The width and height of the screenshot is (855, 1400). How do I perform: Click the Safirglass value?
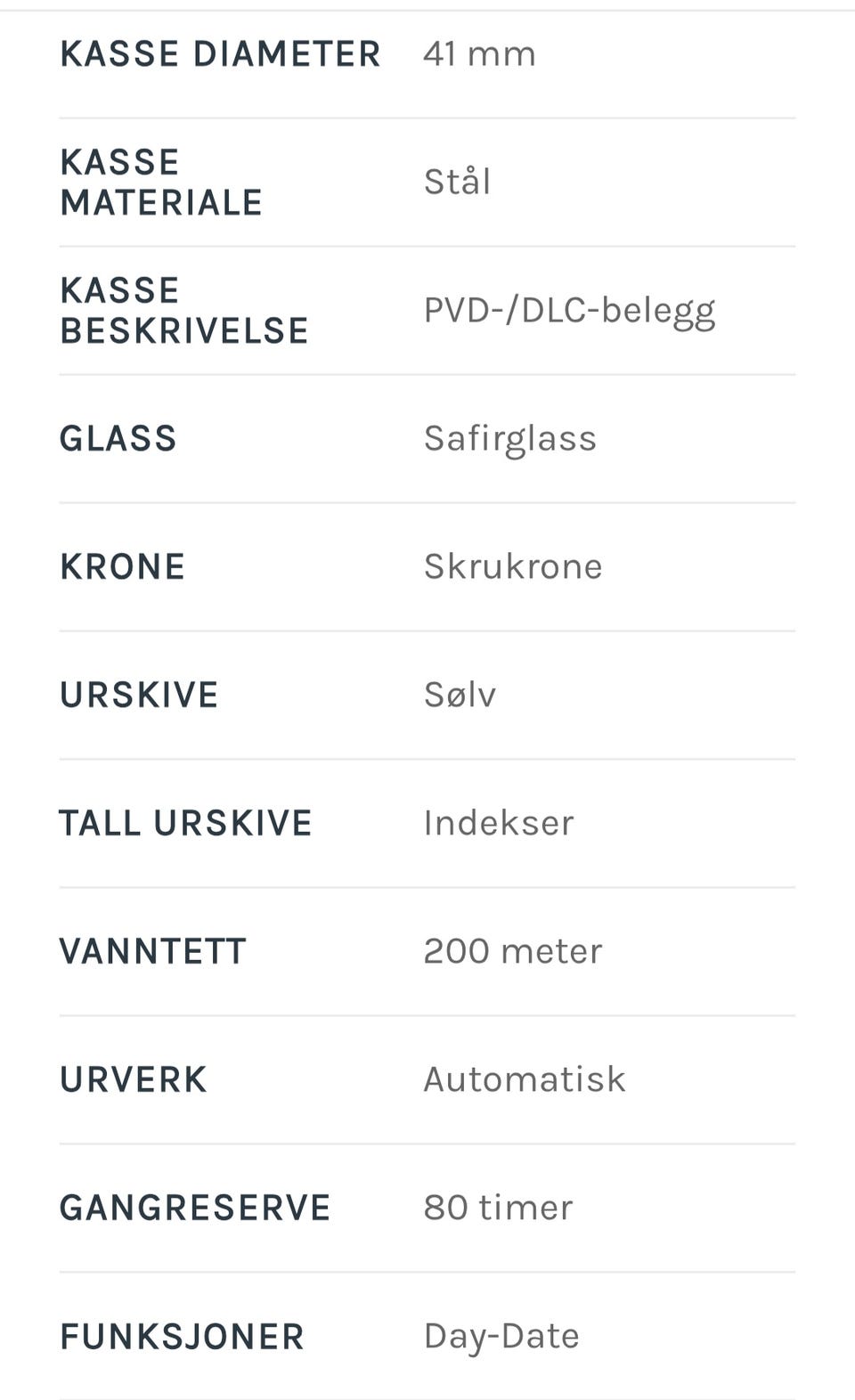click(509, 440)
